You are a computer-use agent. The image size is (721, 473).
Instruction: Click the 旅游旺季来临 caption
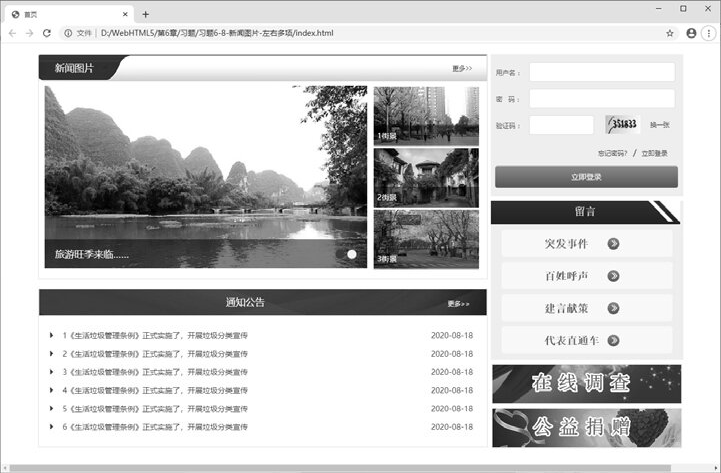click(x=92, y=254)
